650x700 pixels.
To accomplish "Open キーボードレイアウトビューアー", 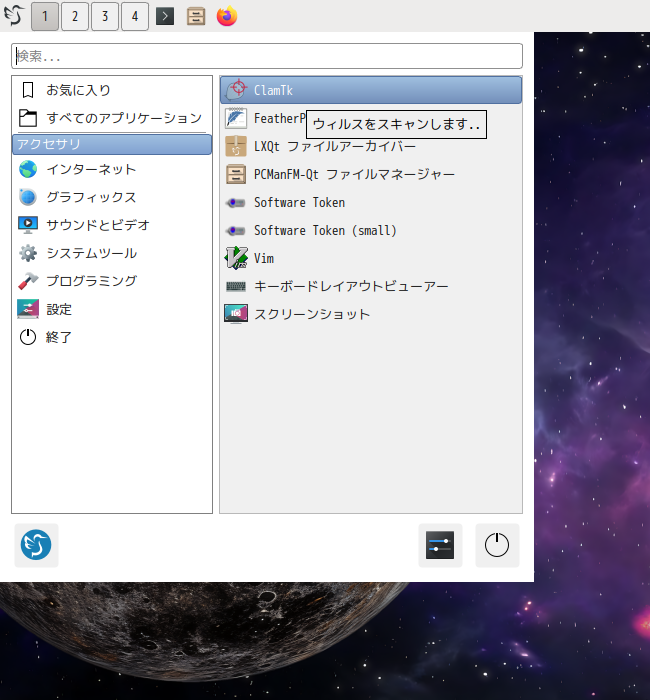I will click(371, 286).
